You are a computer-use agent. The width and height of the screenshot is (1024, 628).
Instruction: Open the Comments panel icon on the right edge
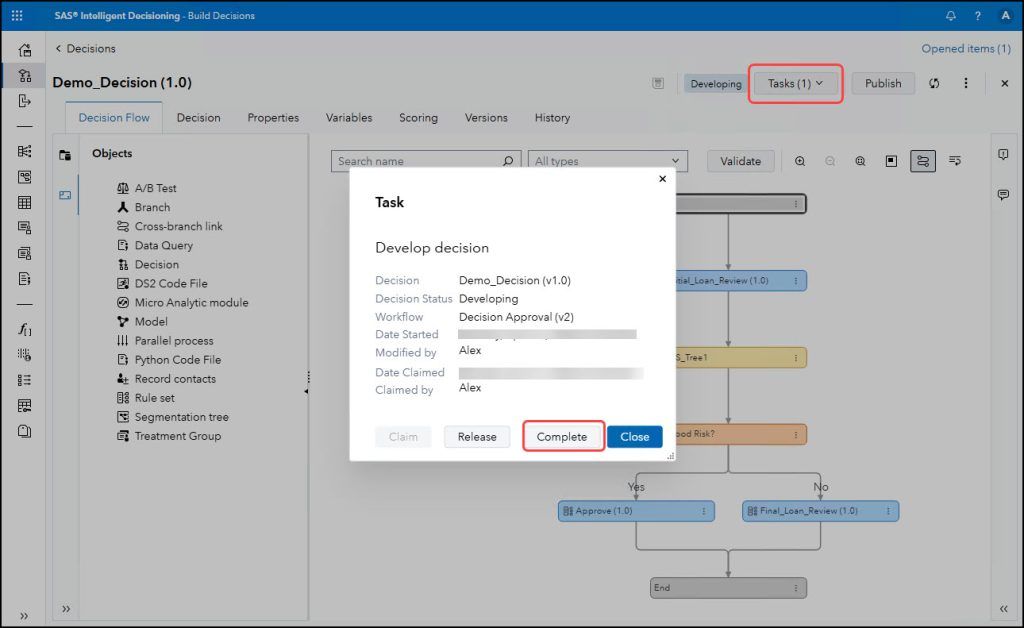coord(1003,195)
